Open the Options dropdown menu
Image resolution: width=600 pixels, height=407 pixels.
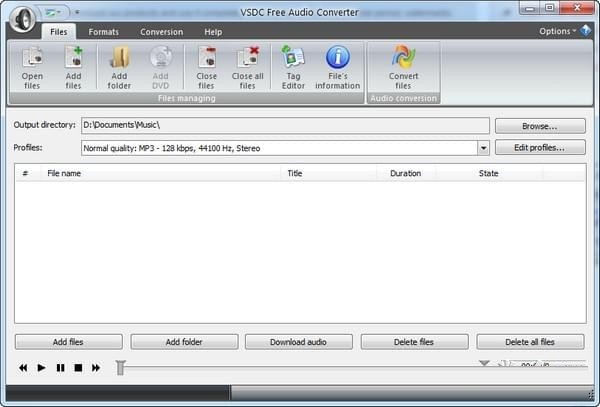point(558,31)
